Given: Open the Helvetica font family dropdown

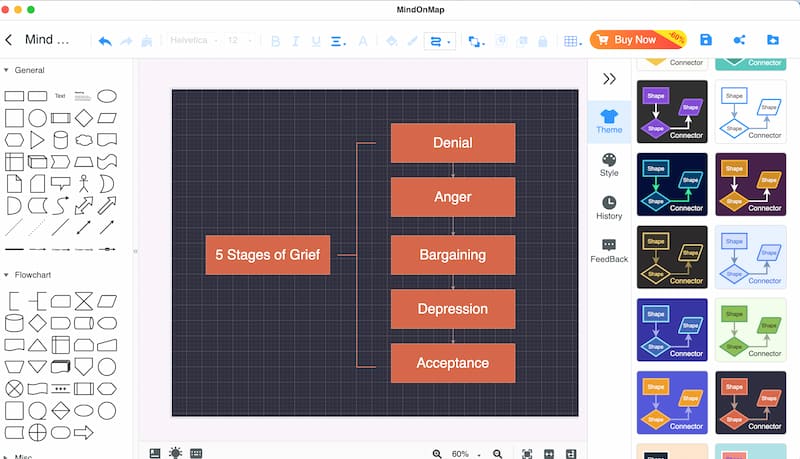Looking at the screenshot, I should [x=193, y=40].
